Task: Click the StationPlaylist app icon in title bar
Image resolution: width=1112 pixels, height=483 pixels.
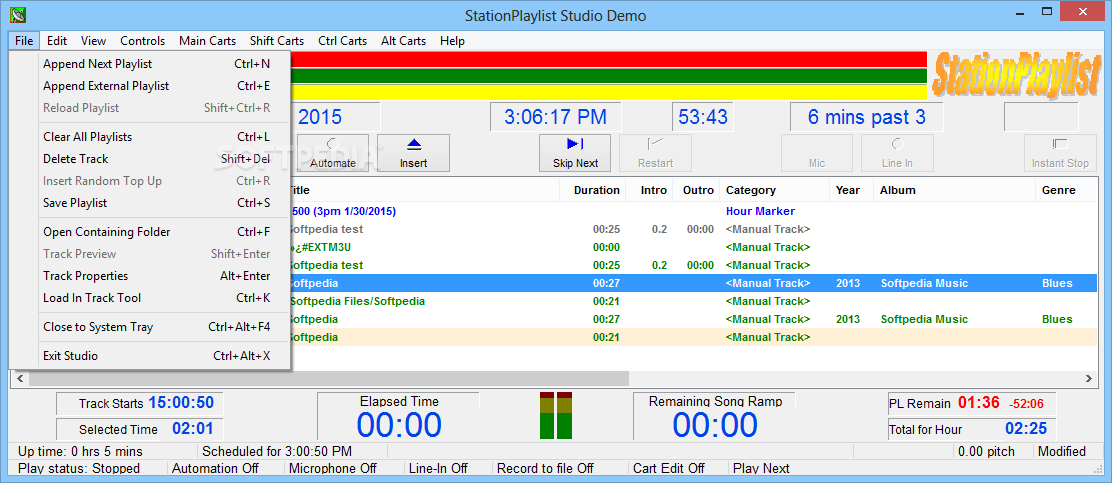Action: (18, 14)
